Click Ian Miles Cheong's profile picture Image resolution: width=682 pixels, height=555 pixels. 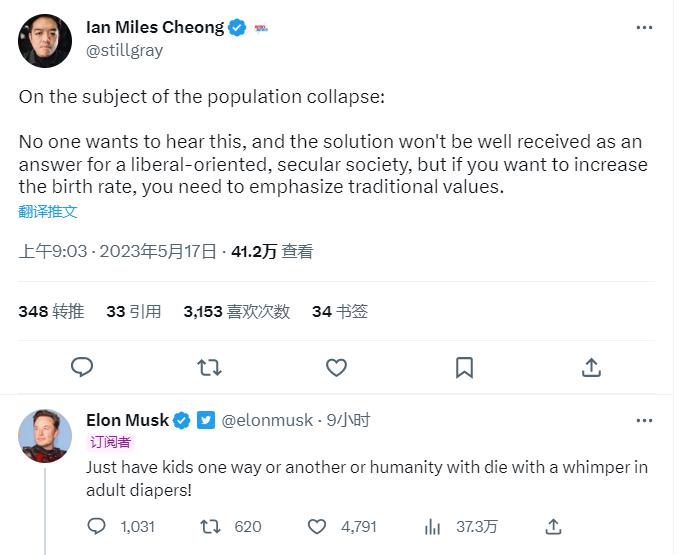45,41
